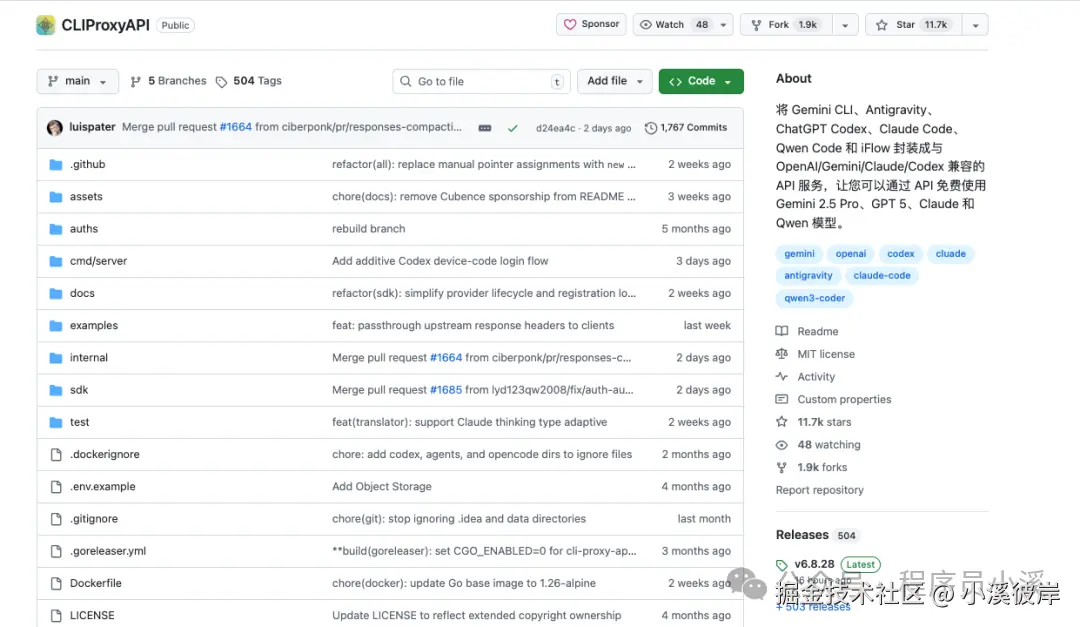Click the Readme book icon
This screenshot has width=1080, height=627.
point(782,331)
